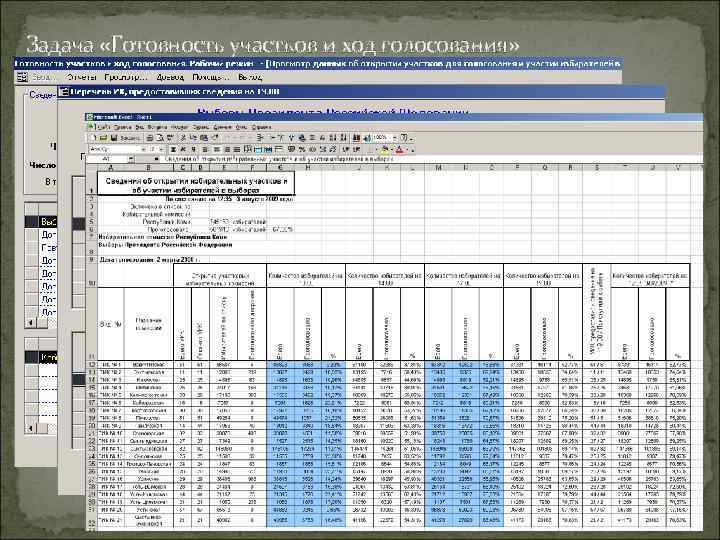Select the Format Painter brush icon
Image resolution: width=720 pixels, height=540 pixels.
pos(215,138)
